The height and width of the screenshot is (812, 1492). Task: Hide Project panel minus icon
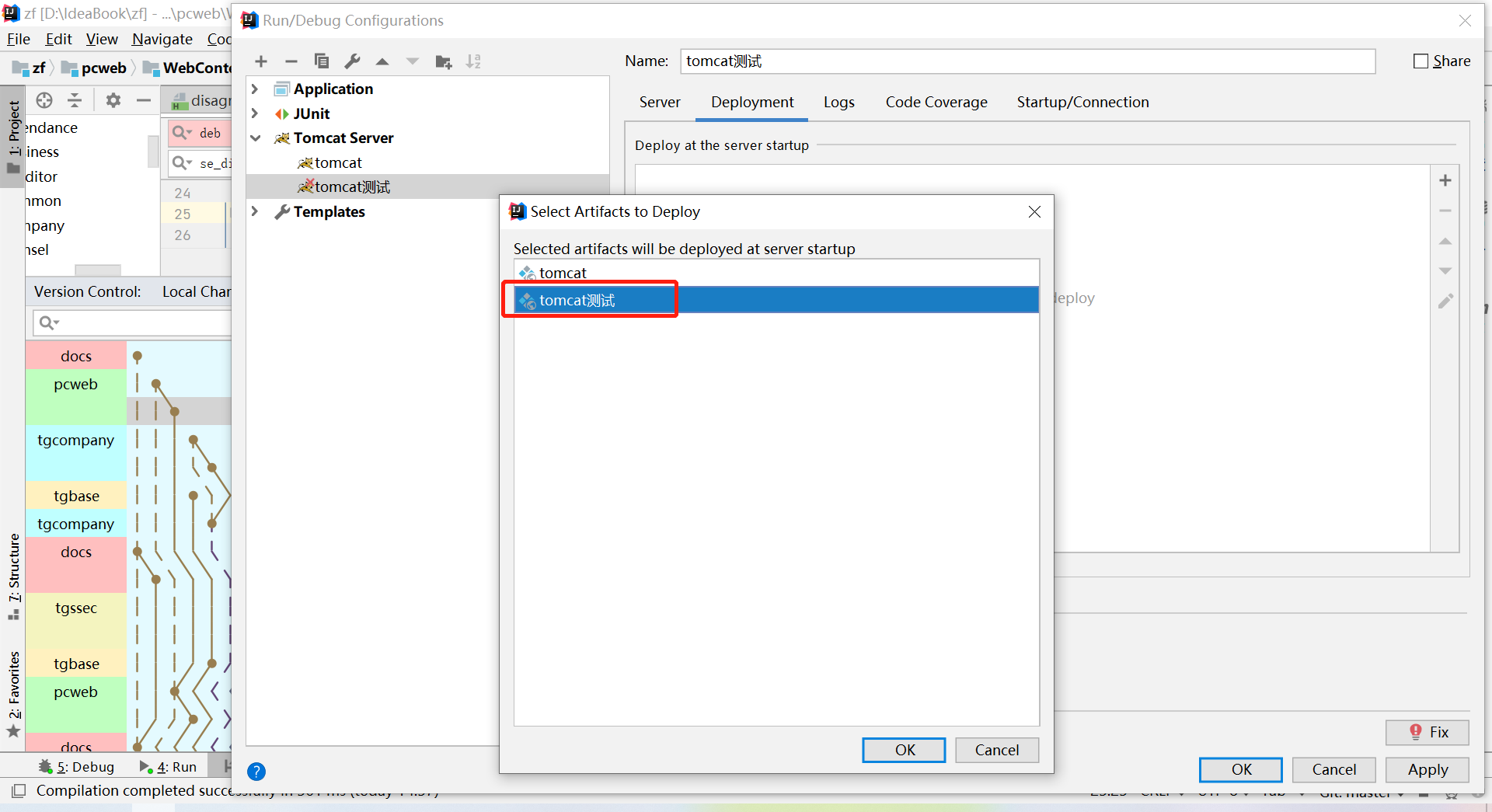[143, 100]
